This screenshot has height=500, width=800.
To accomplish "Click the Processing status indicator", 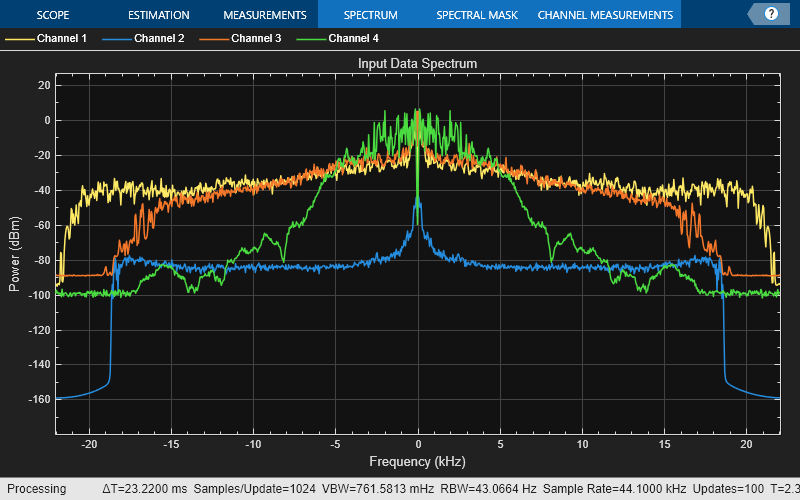I will 36,489.
